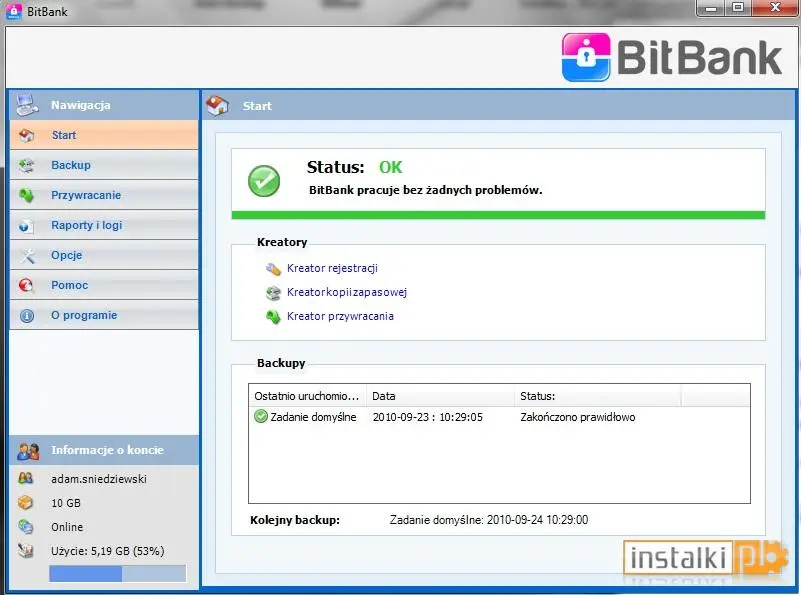The height and width of the screenshot is (595, 801).
Task: Click the OK status text
Action: 390,167
